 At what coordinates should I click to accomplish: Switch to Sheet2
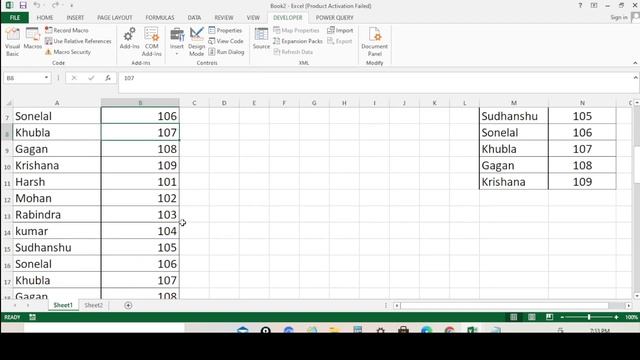click(x=93, y=305)
